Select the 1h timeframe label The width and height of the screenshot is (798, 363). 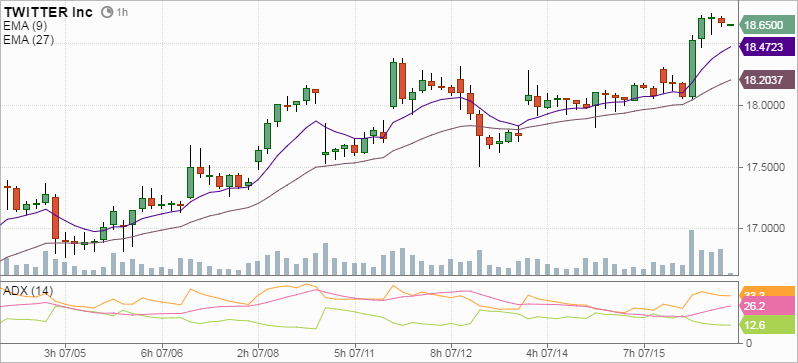(122, 13)
